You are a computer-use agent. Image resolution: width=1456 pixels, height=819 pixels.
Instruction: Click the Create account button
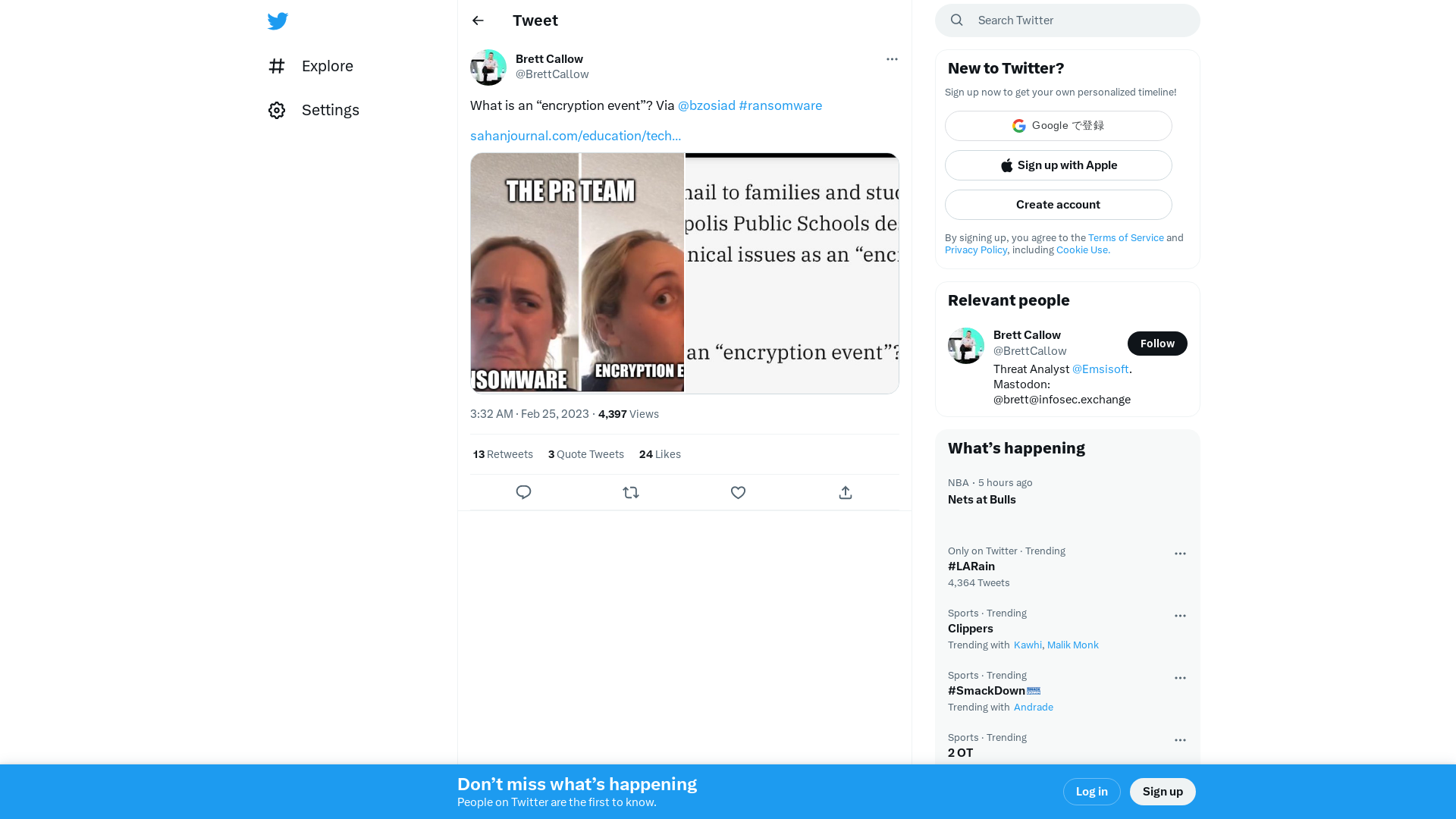coord(1059,205)
